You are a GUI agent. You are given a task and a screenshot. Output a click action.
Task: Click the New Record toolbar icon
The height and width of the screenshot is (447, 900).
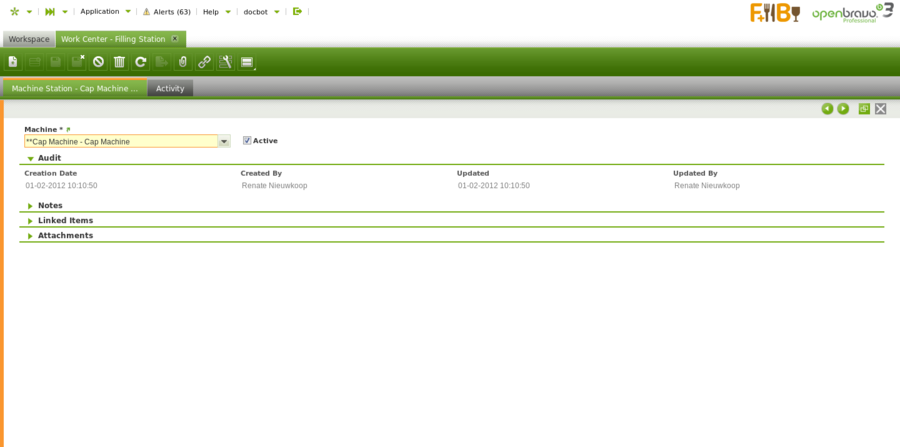point(13,62)
